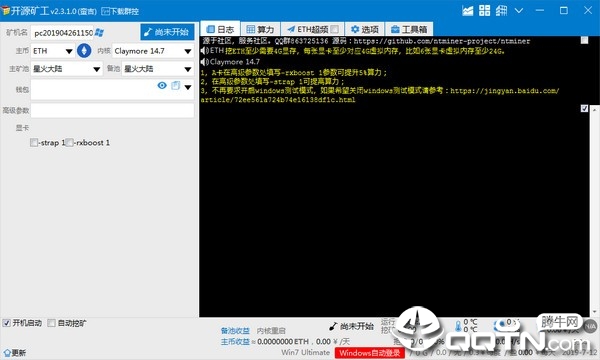This screenshot has height=360, width=600.
Task: Switch to the 算力 hashrate tab
Action: click(260, 29)
